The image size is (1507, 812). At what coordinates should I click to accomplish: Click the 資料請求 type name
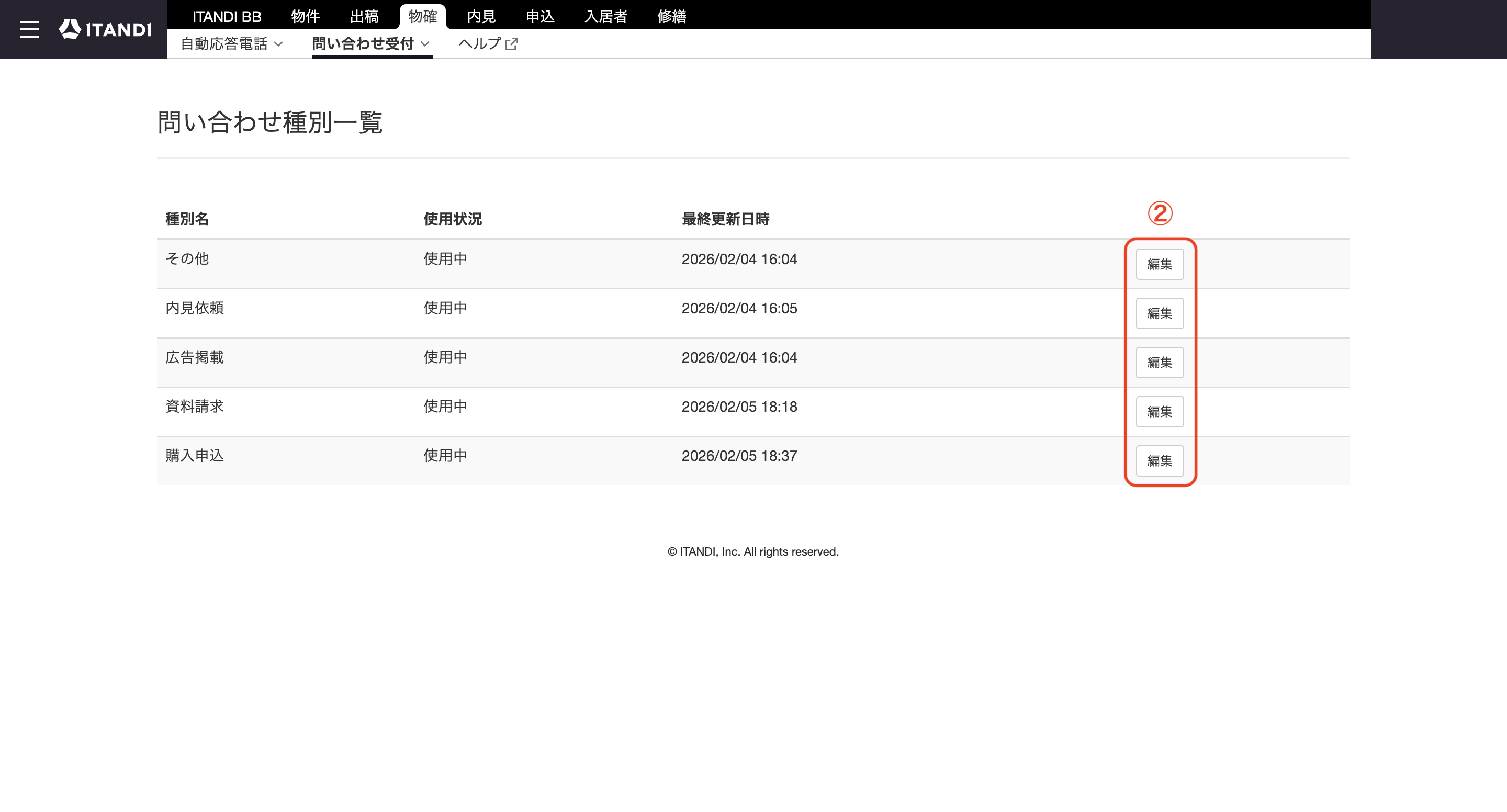(x=195, y=406)
